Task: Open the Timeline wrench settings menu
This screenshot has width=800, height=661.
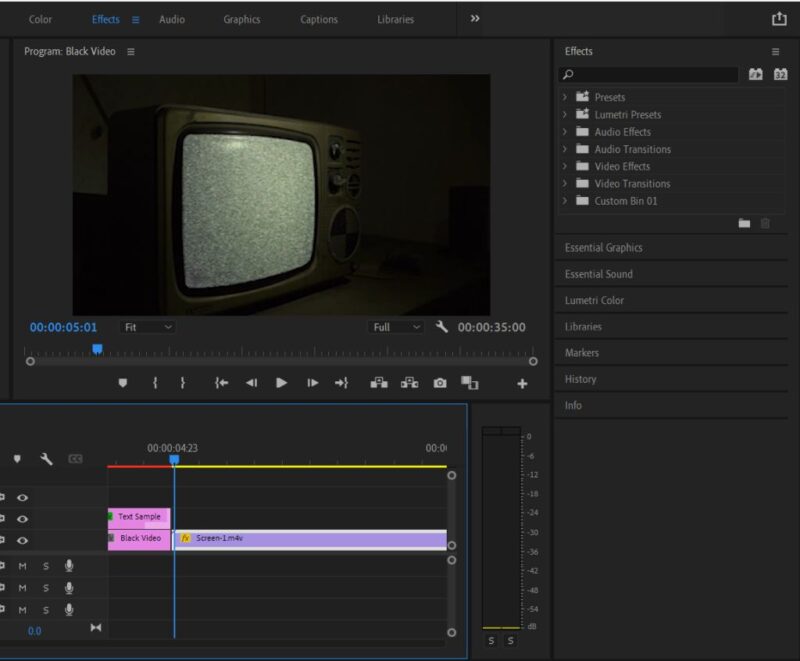Action: [46, 459]
